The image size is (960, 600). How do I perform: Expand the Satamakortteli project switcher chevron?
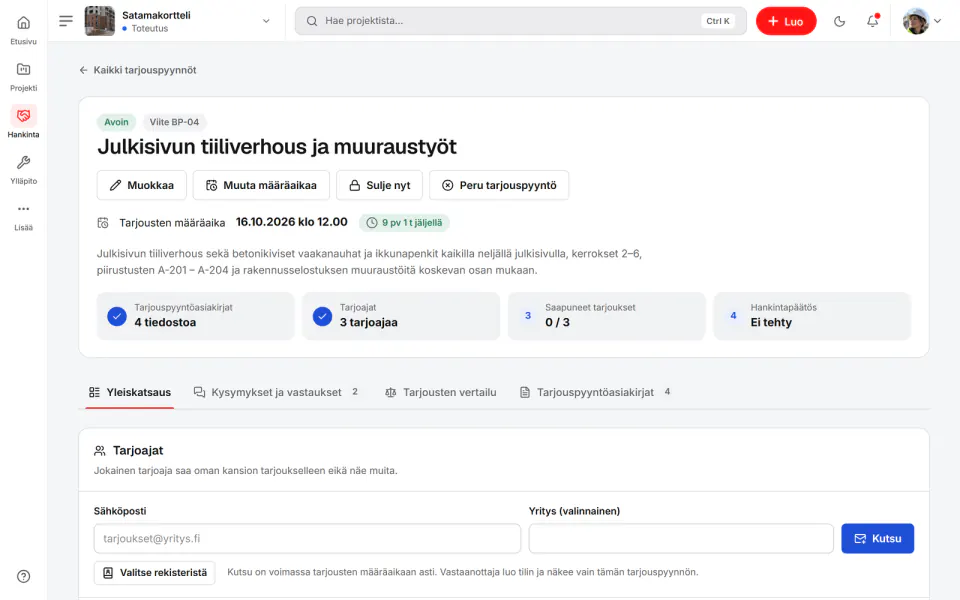266,21
